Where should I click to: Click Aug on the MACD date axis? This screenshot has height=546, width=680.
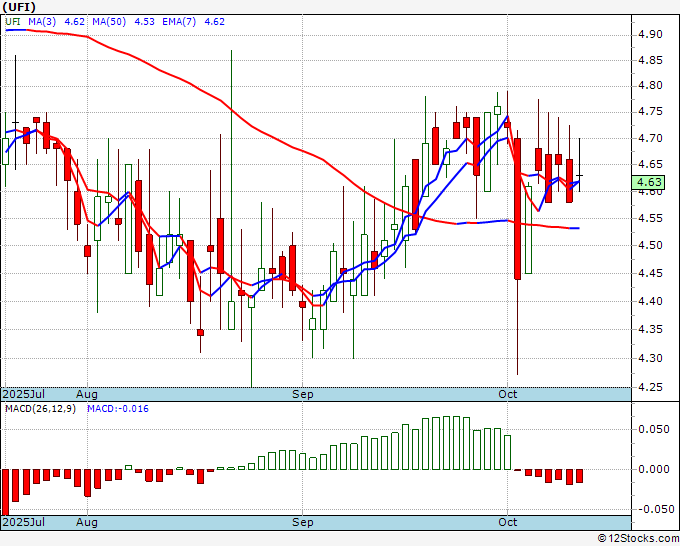point(87,522)
